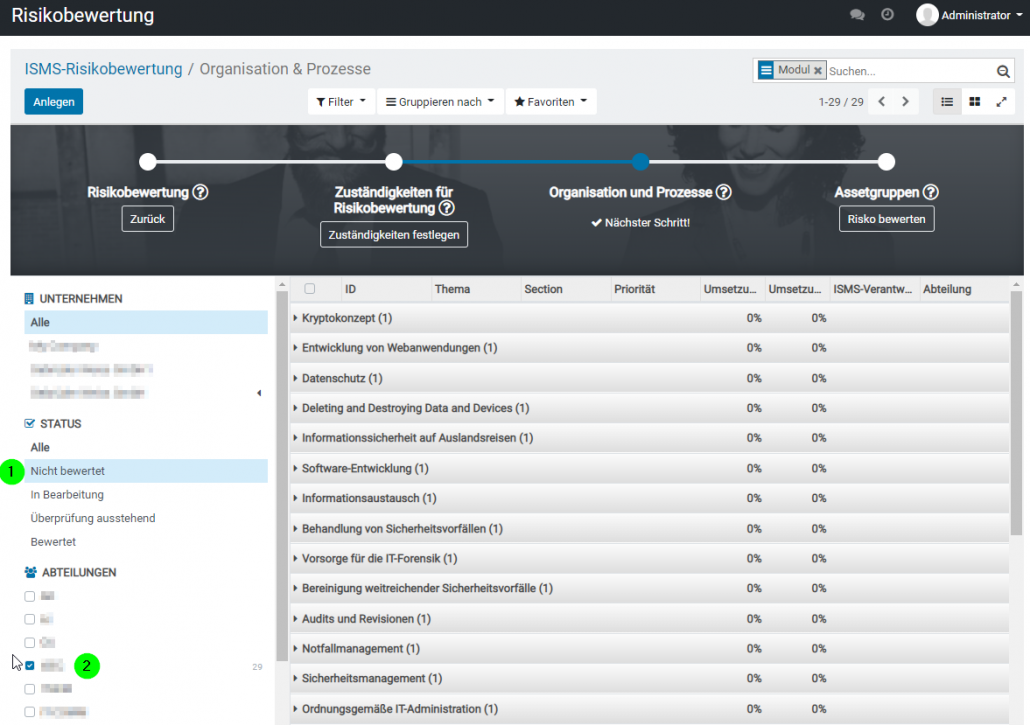Uncheck the checked department with 29 records
Viewport: 1030px width, 725px height.
pos(30,665)
